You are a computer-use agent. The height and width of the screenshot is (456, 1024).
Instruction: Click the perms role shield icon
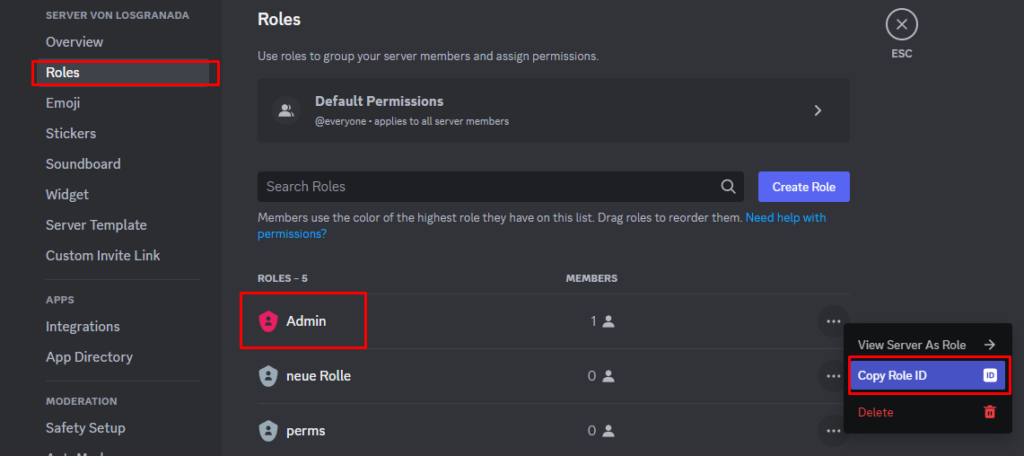pos(268,431)
